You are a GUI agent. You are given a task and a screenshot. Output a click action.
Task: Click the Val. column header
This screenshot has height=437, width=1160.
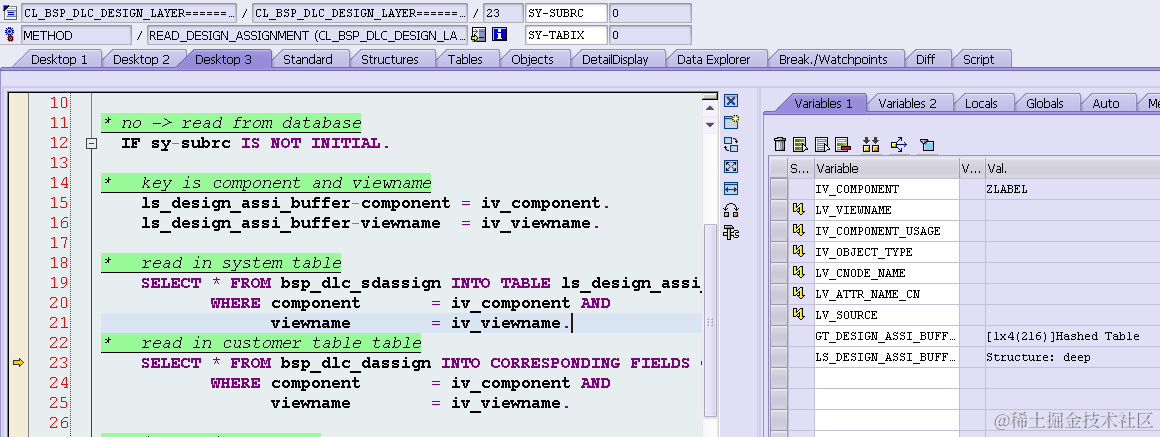1072,169
